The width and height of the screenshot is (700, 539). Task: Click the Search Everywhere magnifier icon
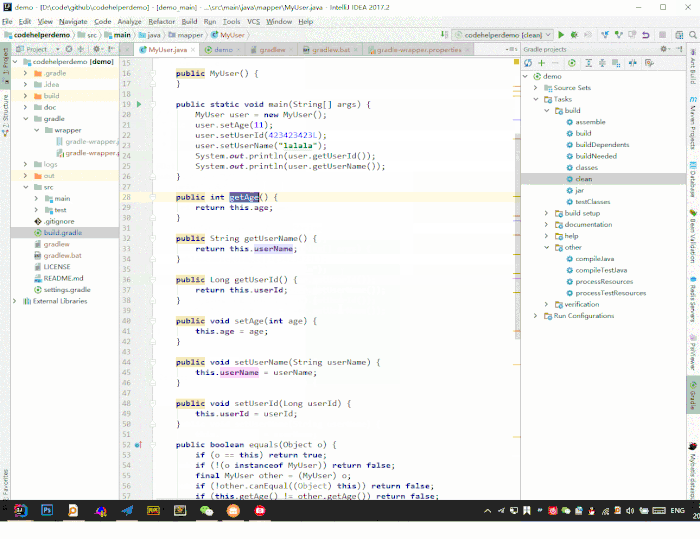[692, 35]
